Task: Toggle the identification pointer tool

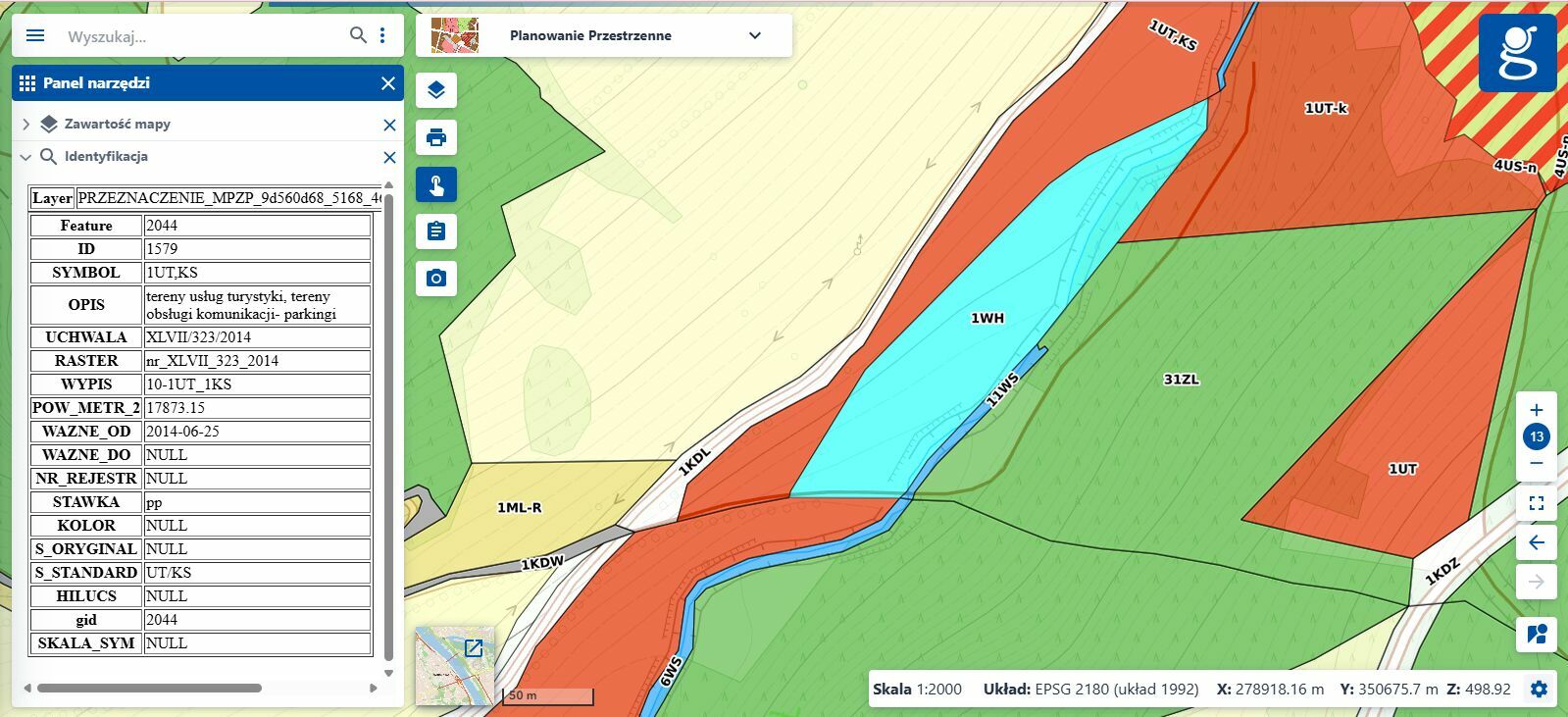Action: click(x=436, y=184)
